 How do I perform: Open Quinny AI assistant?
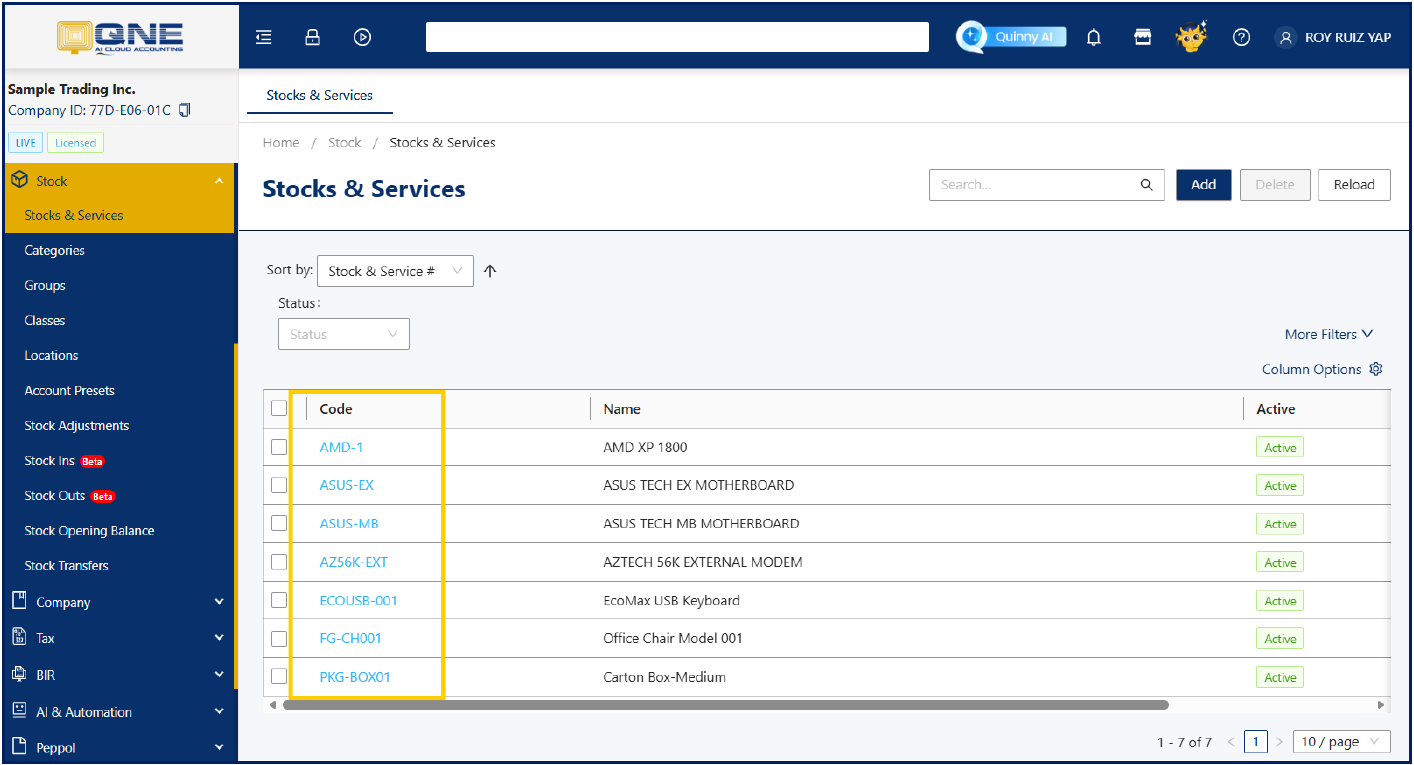(1011, 37)
